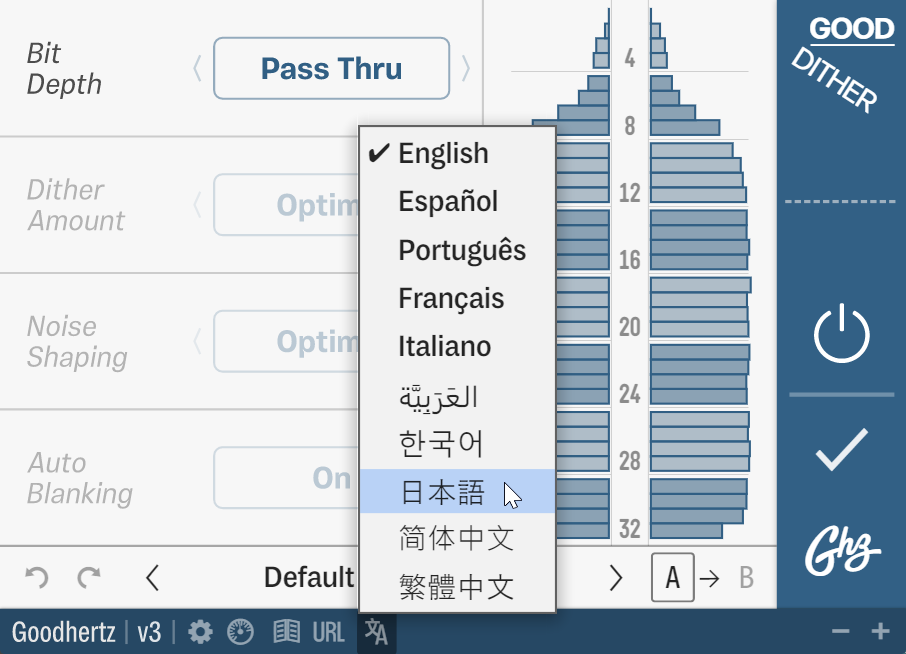
Task: Click the large checkmark icon in sidebar
Action: tap(841, 449)
